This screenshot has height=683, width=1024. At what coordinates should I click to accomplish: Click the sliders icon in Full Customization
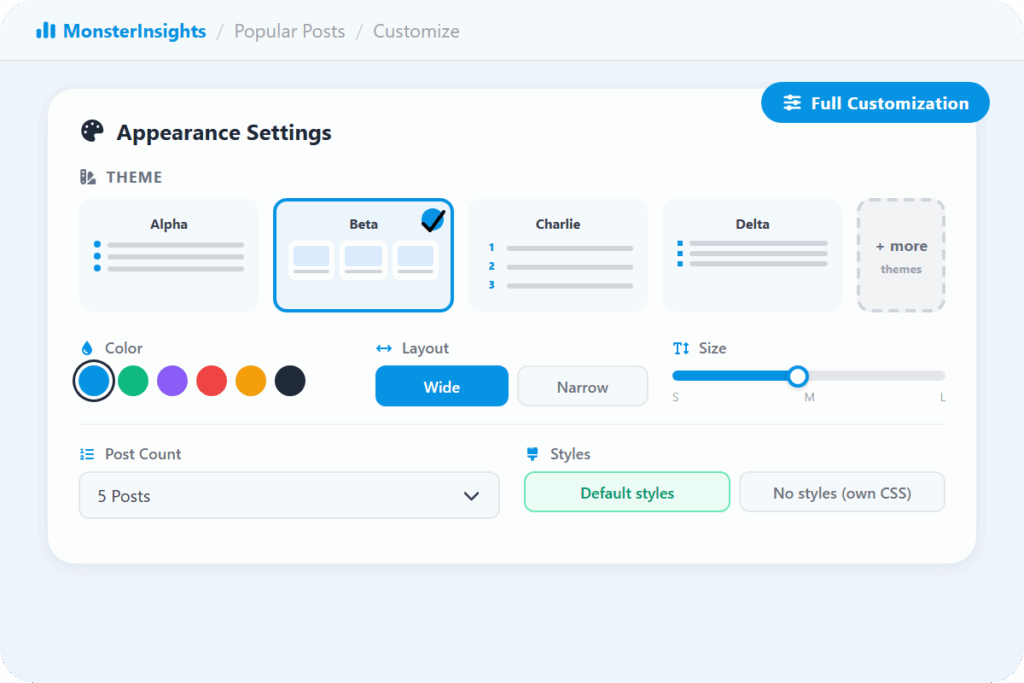[792, 103]
